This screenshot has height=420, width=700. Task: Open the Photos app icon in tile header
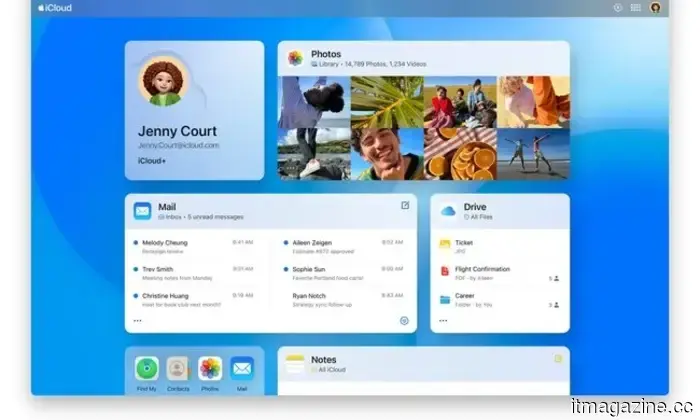point(296,58)
